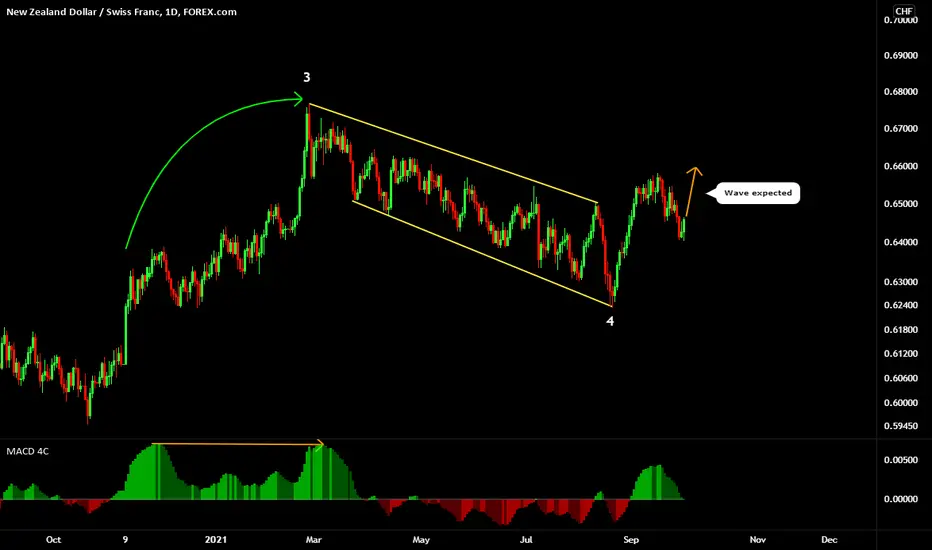This screenshot has width=932, height=550.
Task: Click the May label on the time axis
Action: 421,539
